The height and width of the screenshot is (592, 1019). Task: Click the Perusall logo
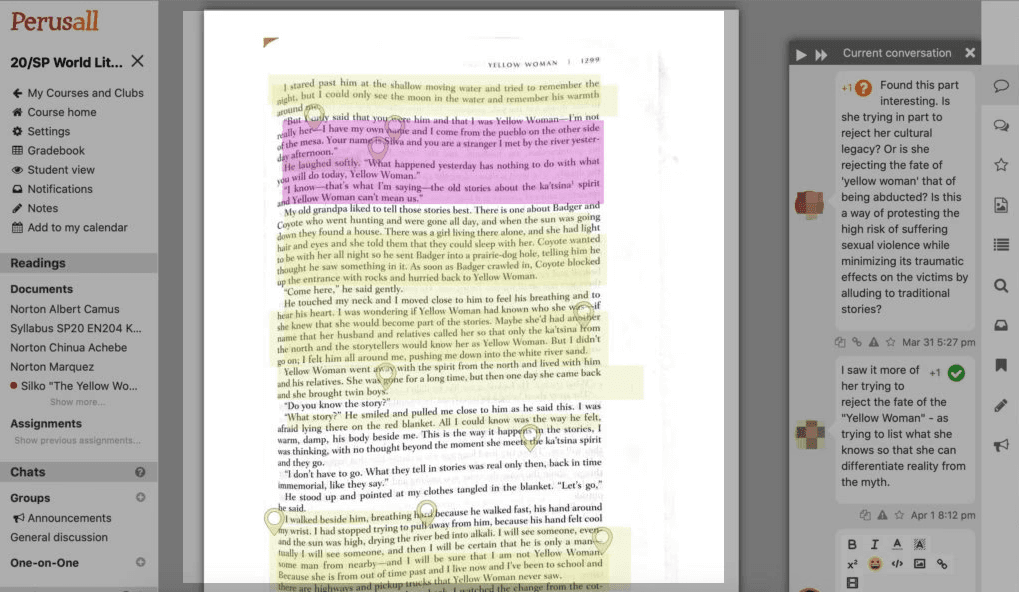(55, 21)
